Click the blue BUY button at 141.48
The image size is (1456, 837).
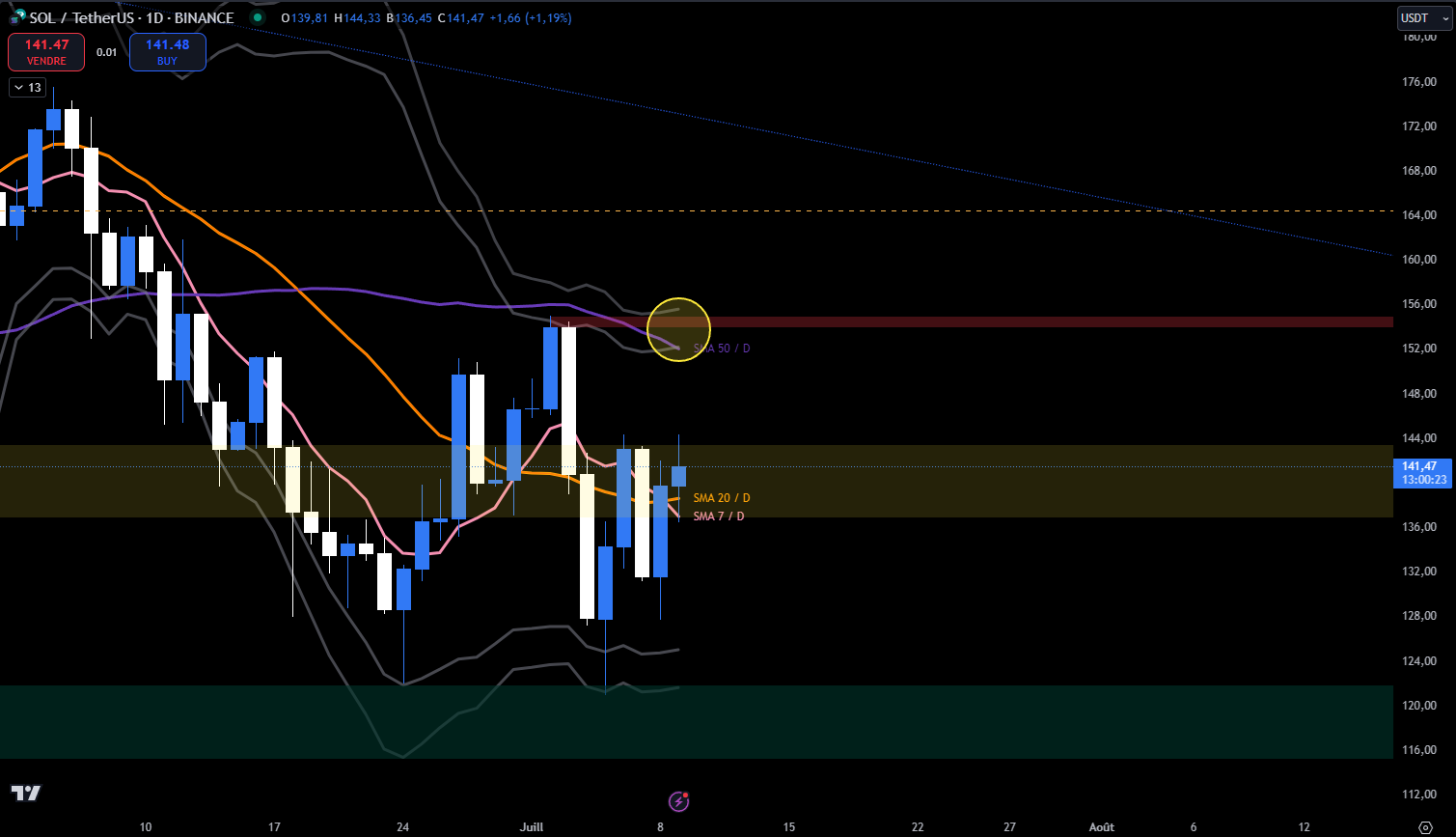tap(167, 52)
